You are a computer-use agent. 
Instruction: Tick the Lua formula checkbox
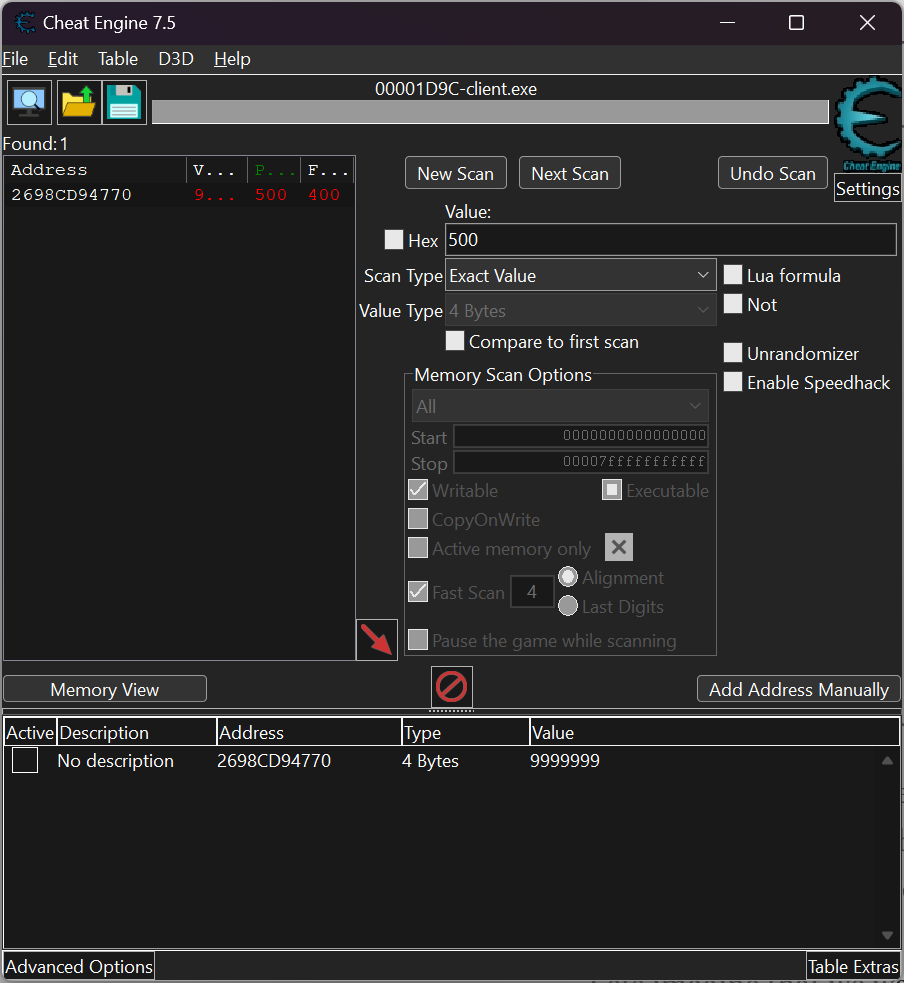[733, 275]
